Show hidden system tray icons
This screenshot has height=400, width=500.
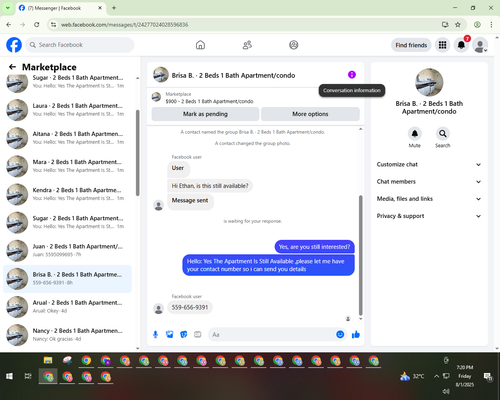pyautogui.click(x=436, y=376)
